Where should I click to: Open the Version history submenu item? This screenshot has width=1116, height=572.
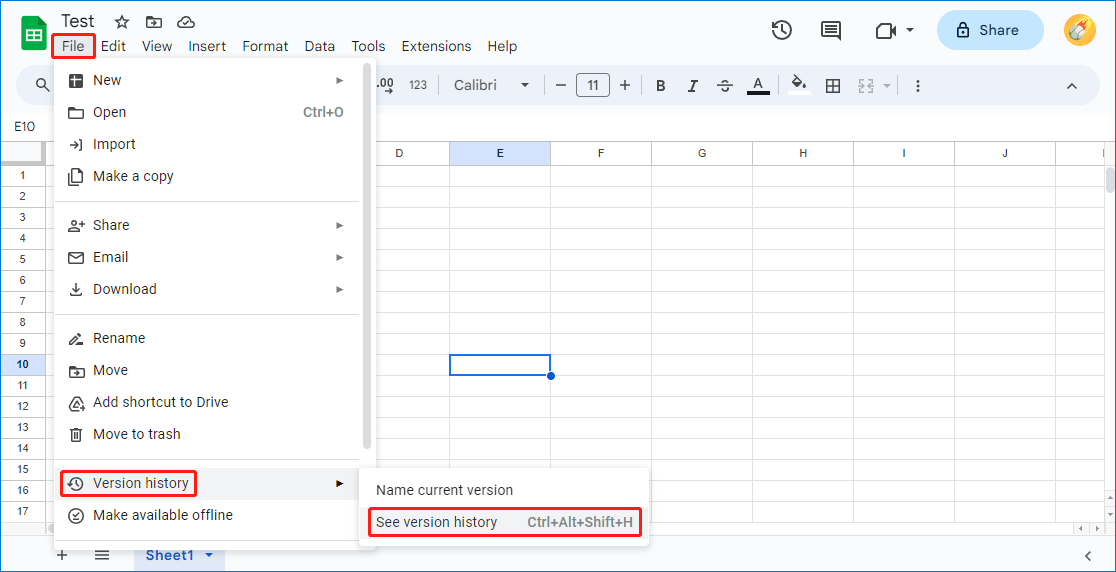point(208,484)
